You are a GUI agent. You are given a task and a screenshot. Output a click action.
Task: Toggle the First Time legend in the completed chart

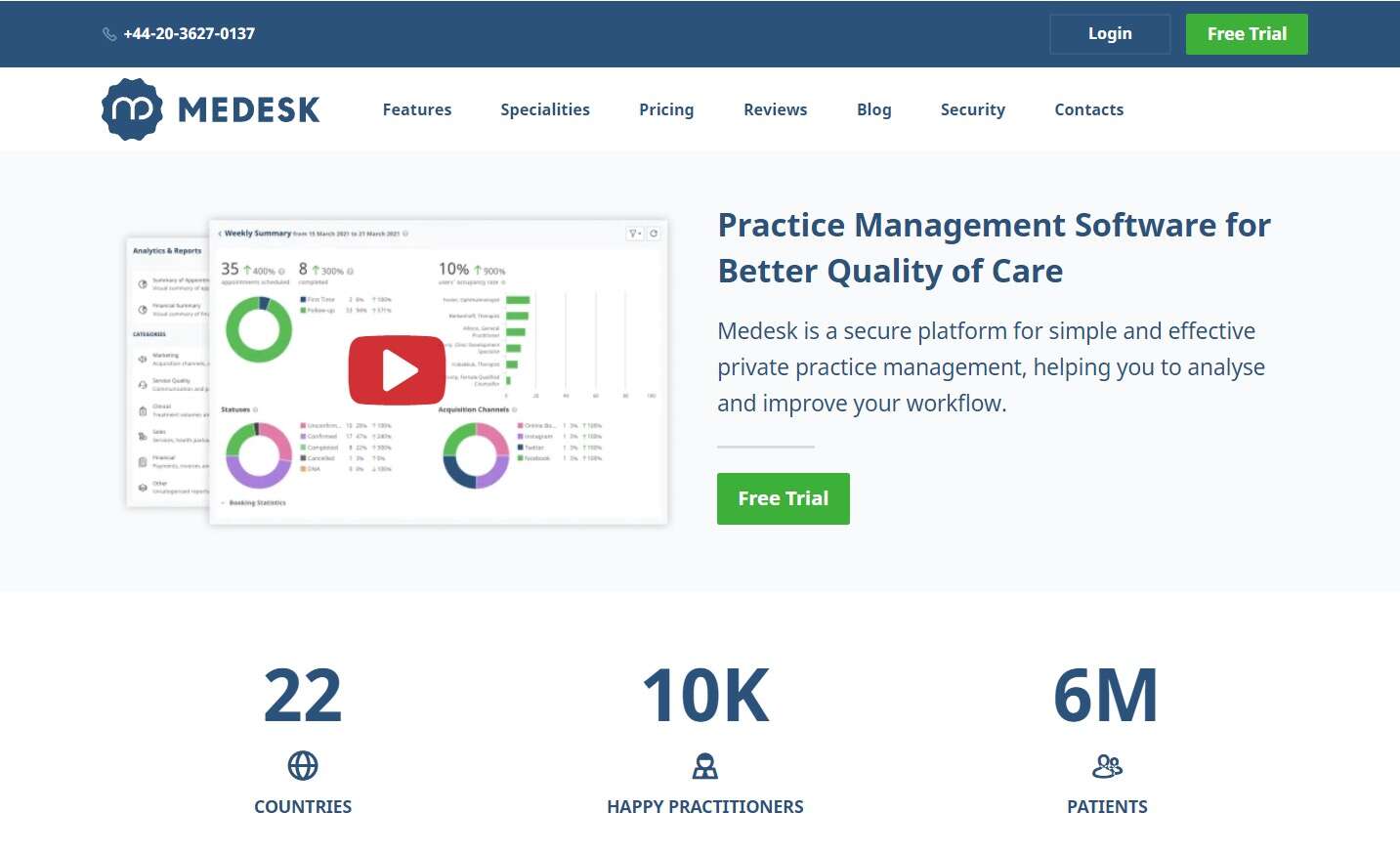coord(318,298)
